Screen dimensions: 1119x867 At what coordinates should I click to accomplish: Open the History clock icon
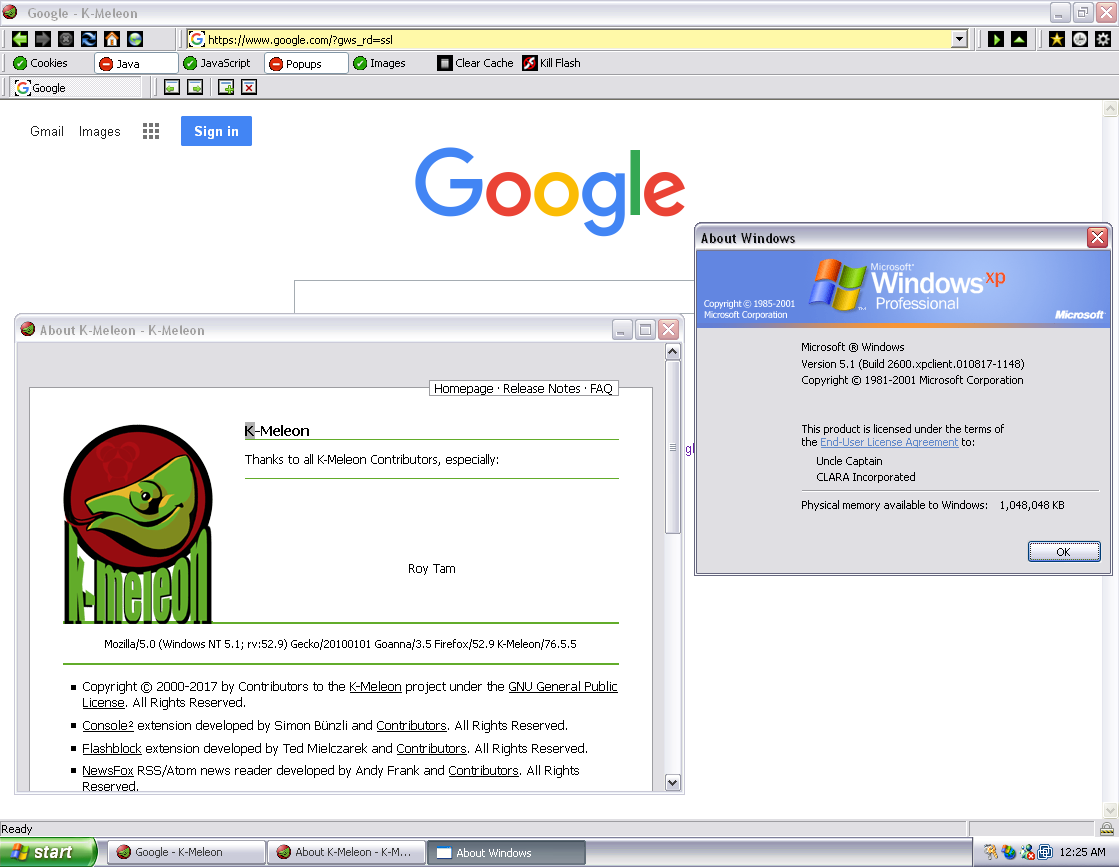[x=1080, y=39]
